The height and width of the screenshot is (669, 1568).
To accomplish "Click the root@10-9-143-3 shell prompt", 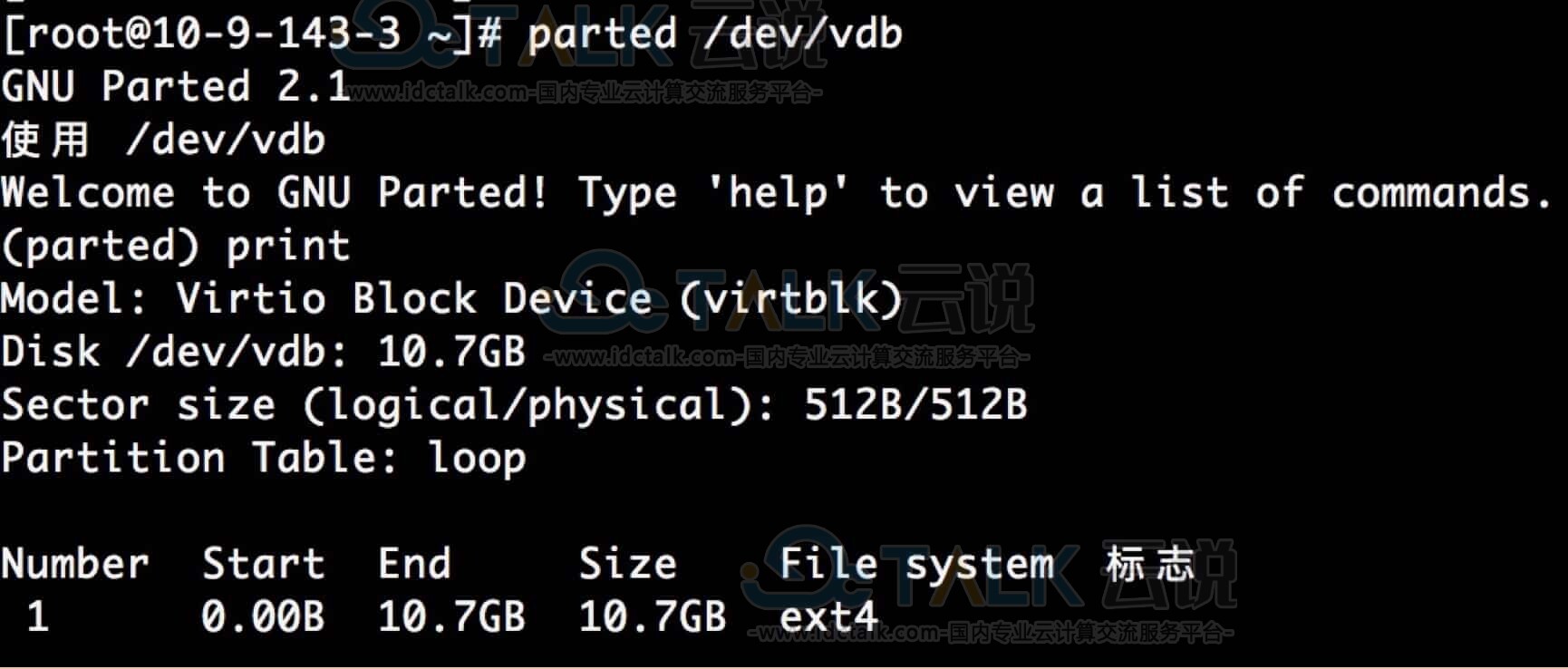I will click(x=252, y=34).
